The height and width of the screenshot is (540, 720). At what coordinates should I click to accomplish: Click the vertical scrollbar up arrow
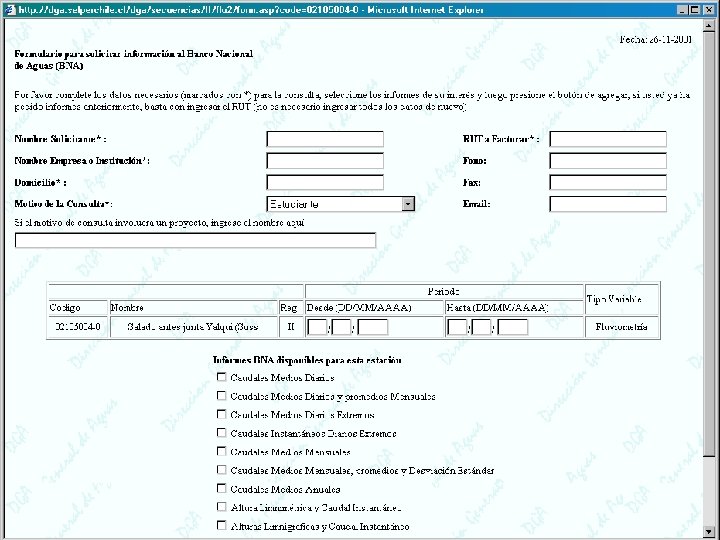(x=709, y=26)
